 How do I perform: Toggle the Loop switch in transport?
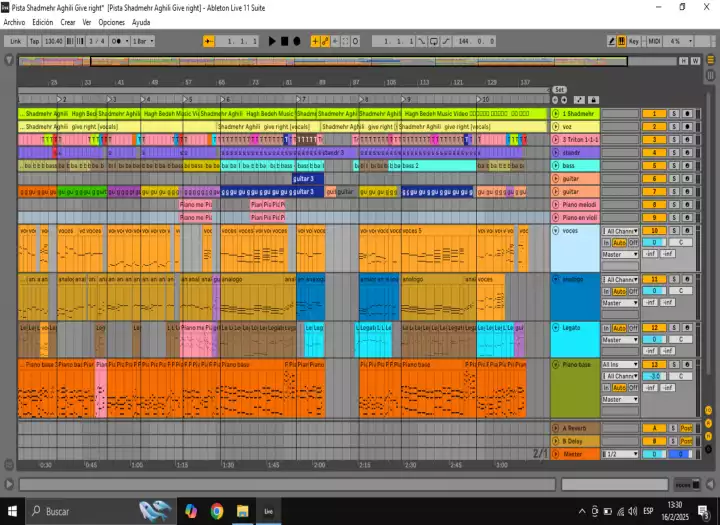pos(433,41)
